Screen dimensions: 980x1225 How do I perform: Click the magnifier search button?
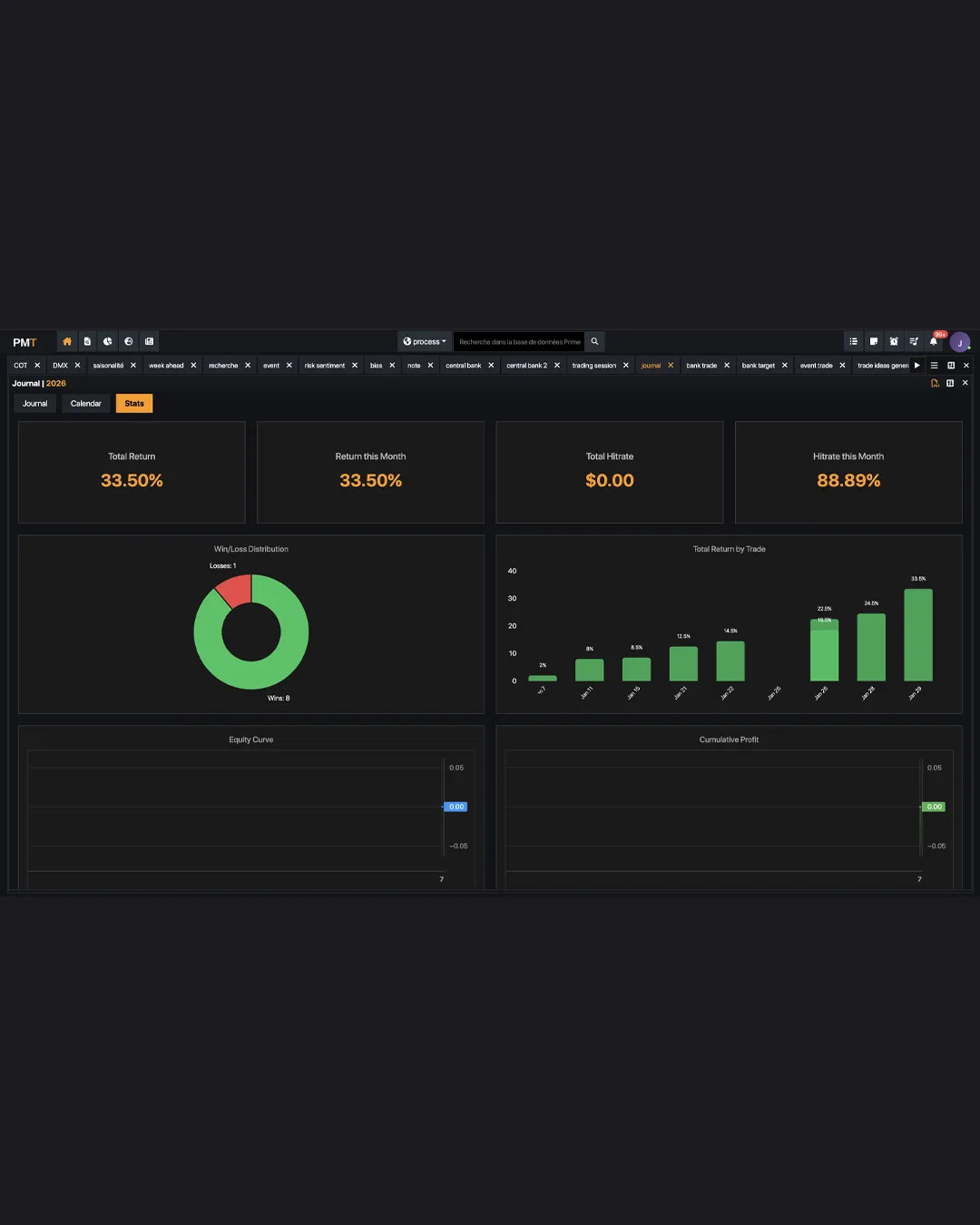coord(594,341)
